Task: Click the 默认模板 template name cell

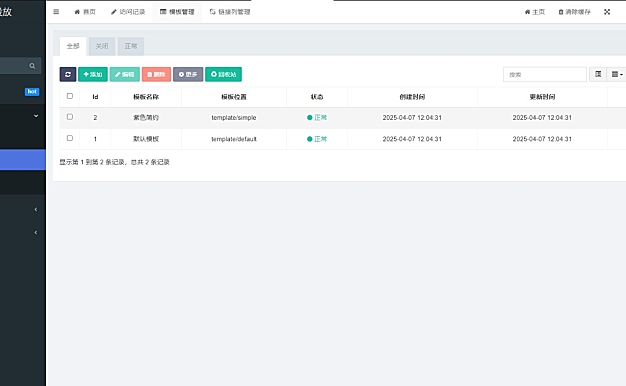Action: coord(146,139)
